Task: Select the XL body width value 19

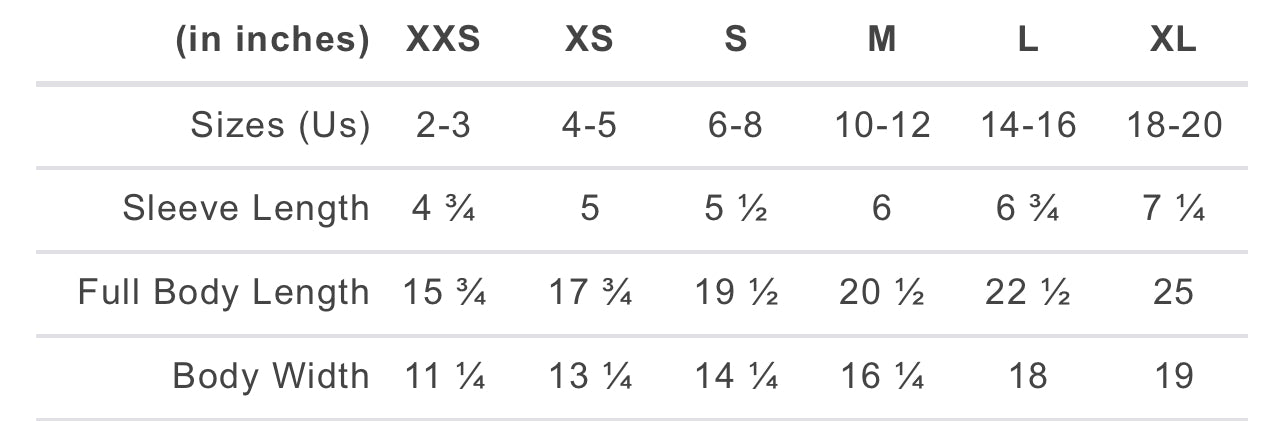Action: (1174, 376)
